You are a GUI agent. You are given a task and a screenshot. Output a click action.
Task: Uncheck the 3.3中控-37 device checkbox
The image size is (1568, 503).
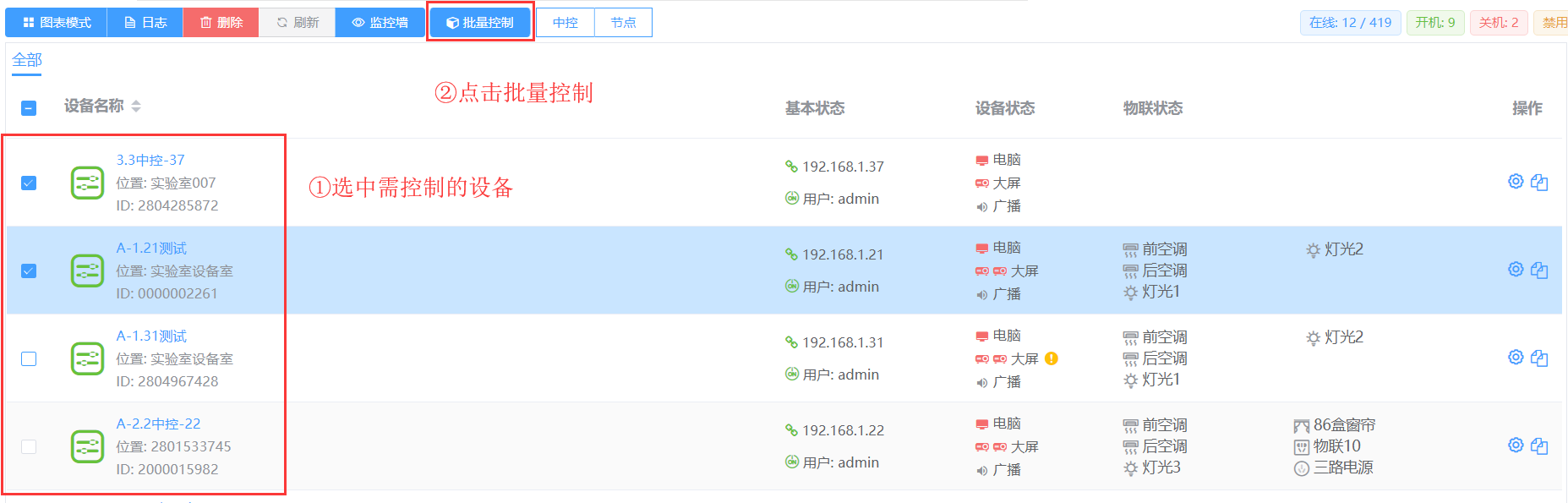tap(29, 183)
